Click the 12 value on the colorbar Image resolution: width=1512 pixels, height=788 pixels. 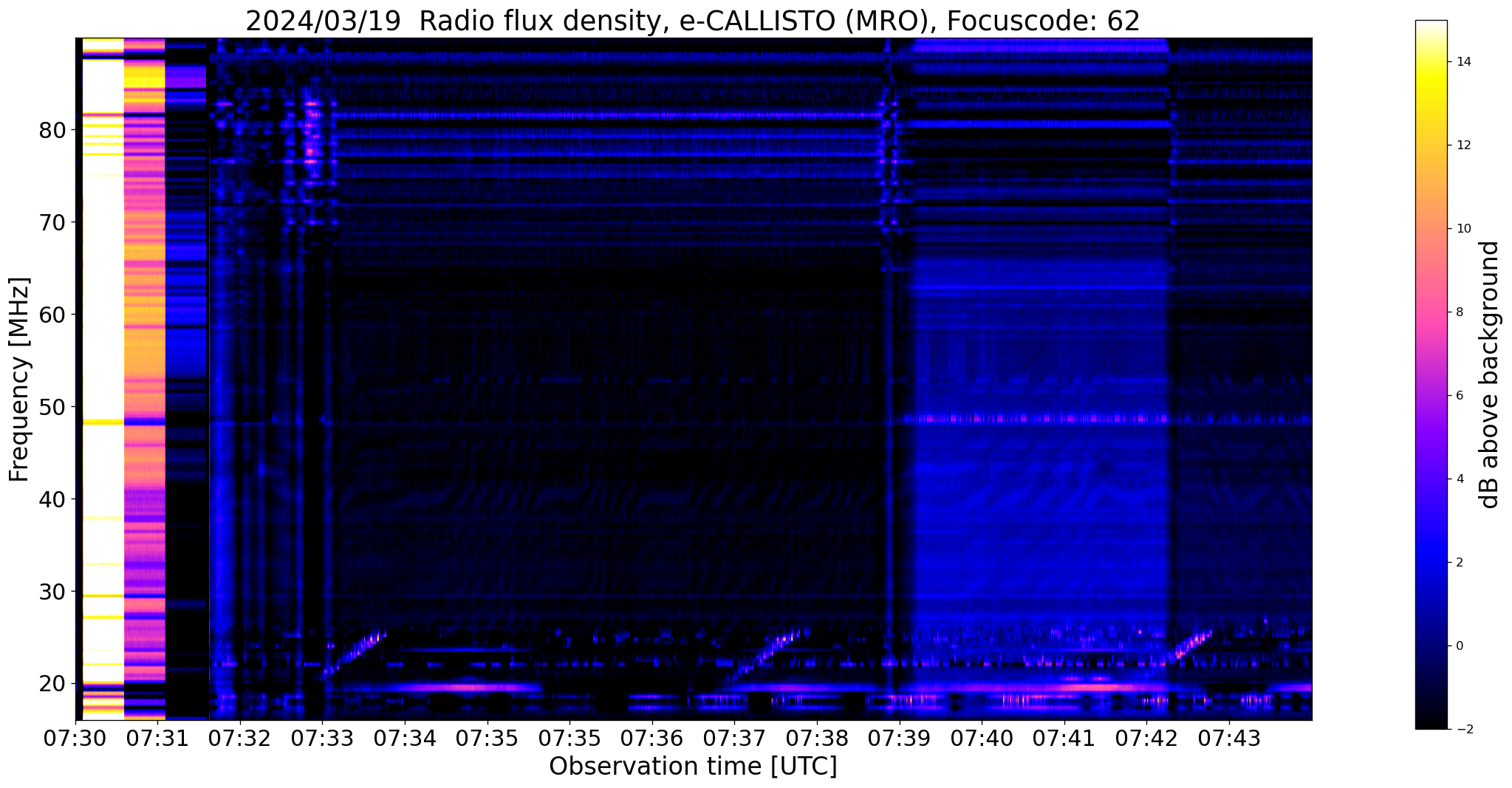tap(1463, 145)
